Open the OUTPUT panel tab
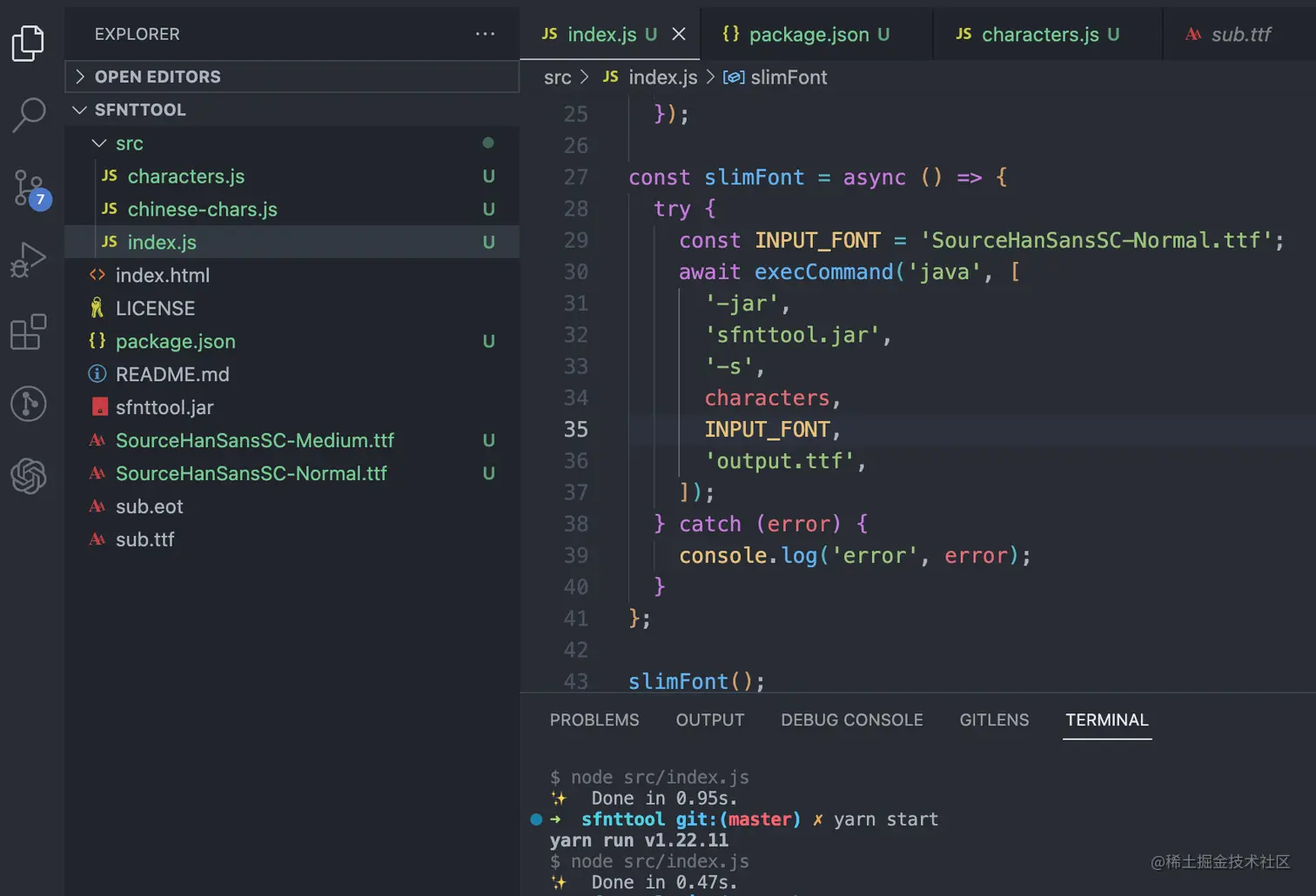The height and width of the screenshot is (896, 1316). 710,720
